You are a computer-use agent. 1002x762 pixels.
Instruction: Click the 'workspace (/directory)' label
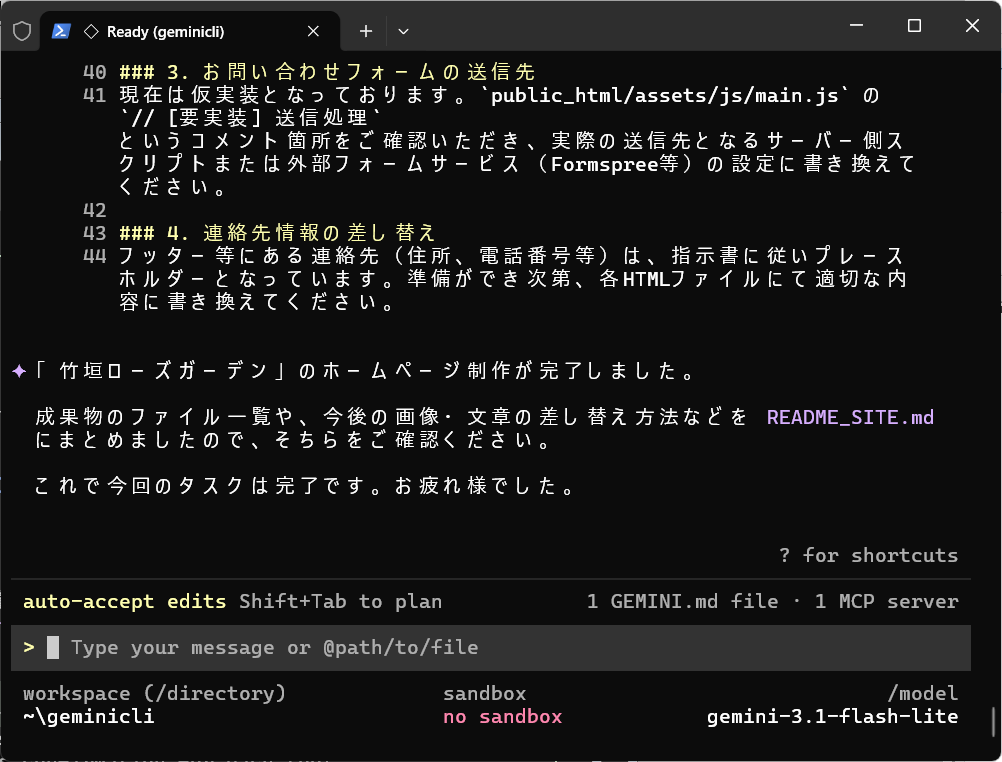pyautogui.click(x=155, y=694)
